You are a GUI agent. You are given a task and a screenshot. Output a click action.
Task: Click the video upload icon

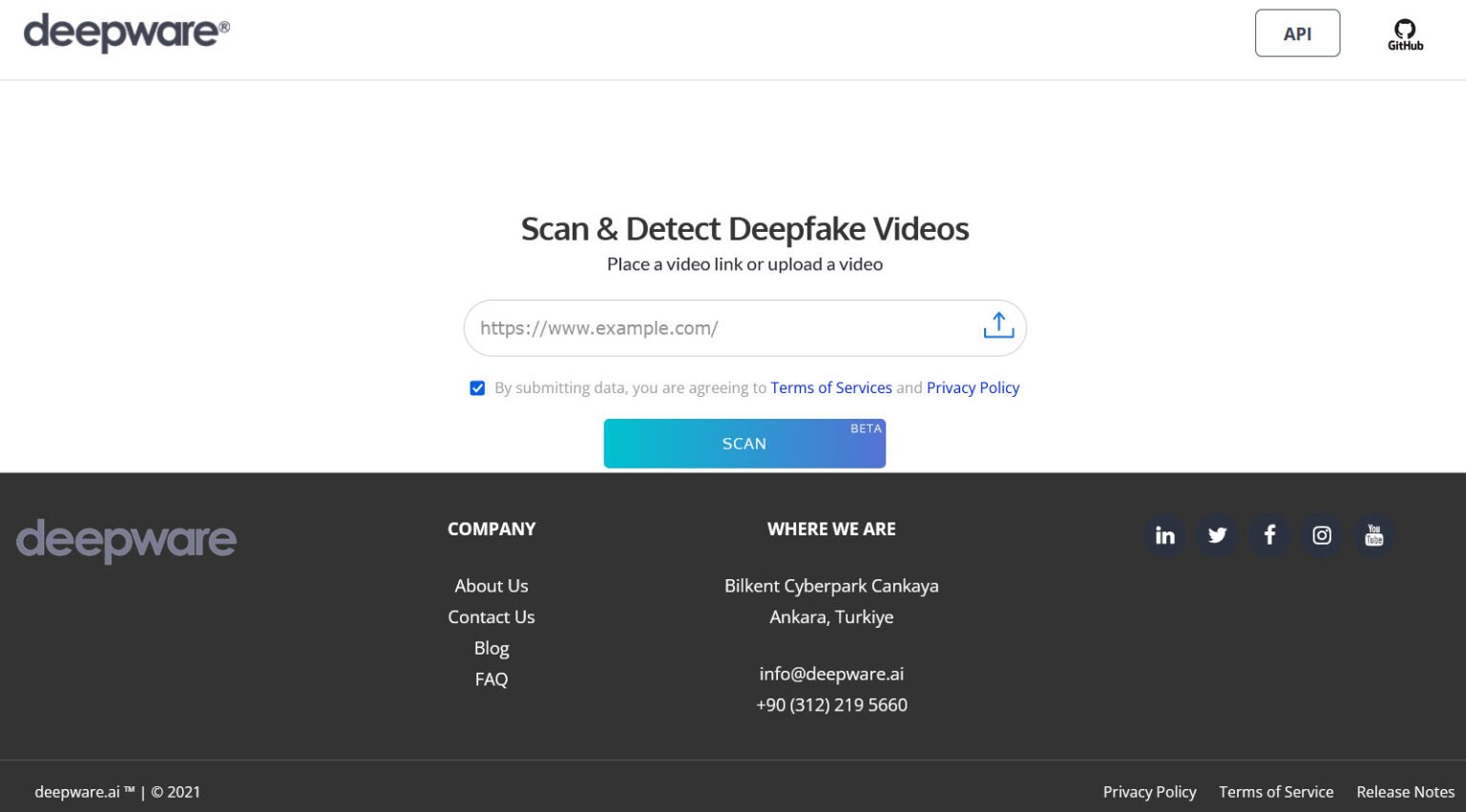tap(997, 326)
